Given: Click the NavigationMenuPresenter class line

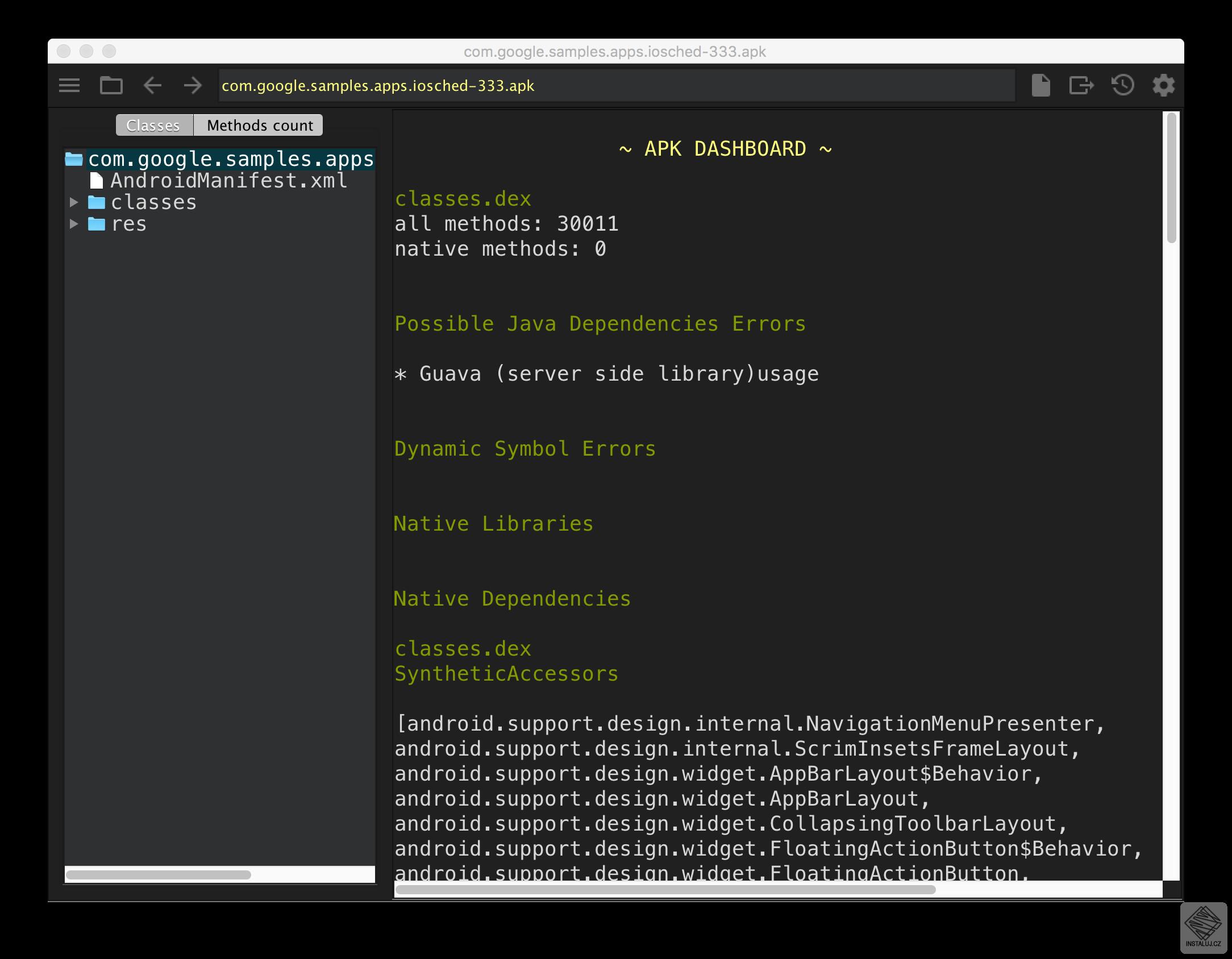Looking at the screenshot, I should [750, 724].
